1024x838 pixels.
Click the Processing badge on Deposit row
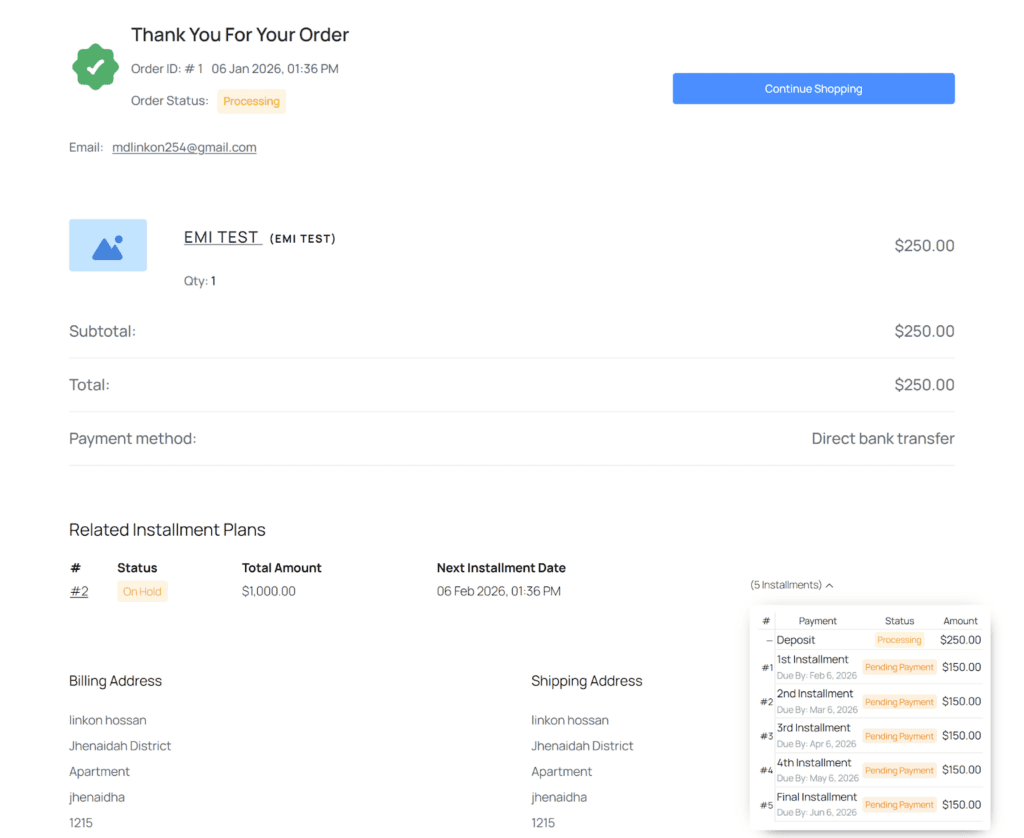click(899, 640)
